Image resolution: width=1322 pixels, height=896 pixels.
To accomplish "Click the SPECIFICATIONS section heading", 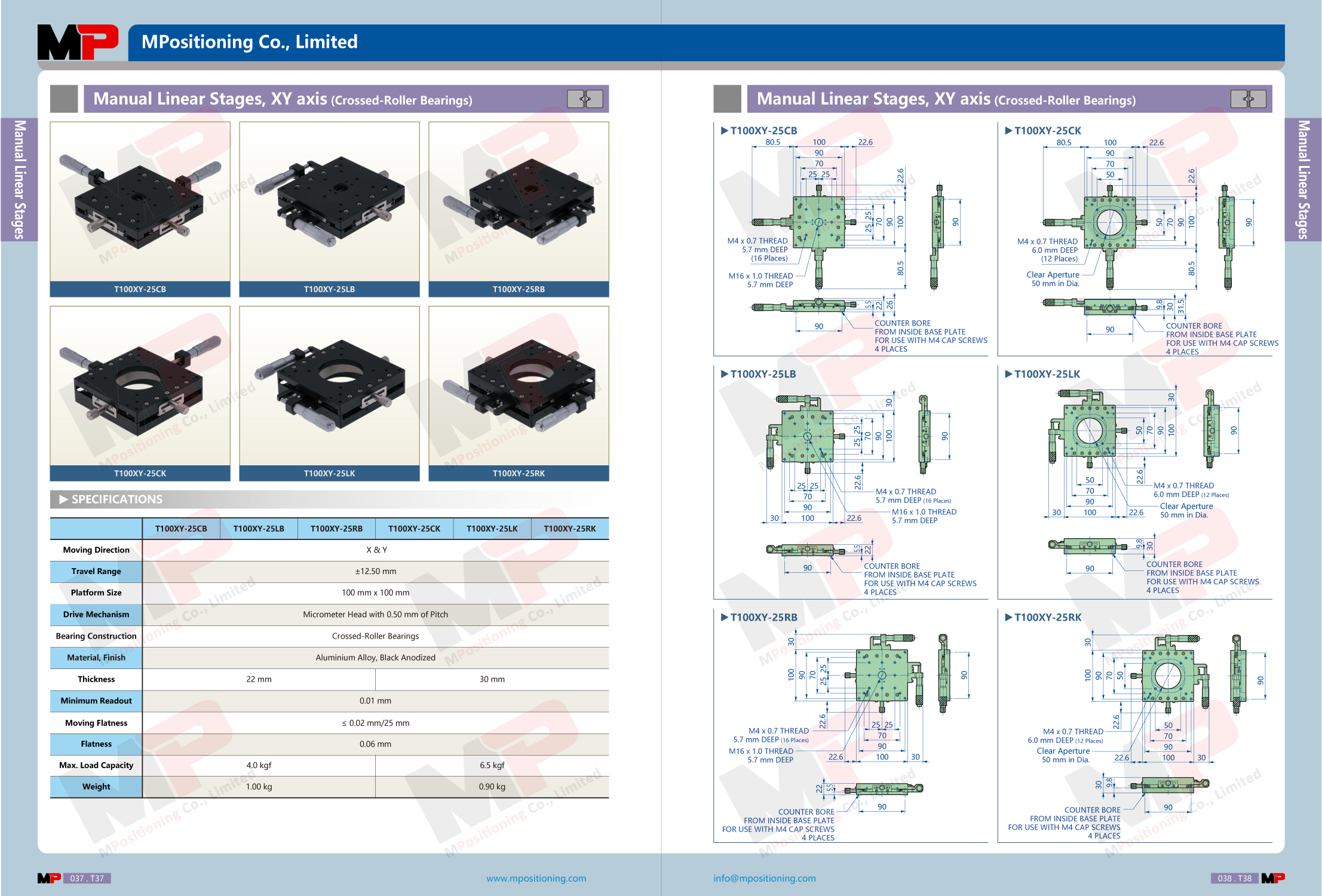I will click(x=117, y=499).
